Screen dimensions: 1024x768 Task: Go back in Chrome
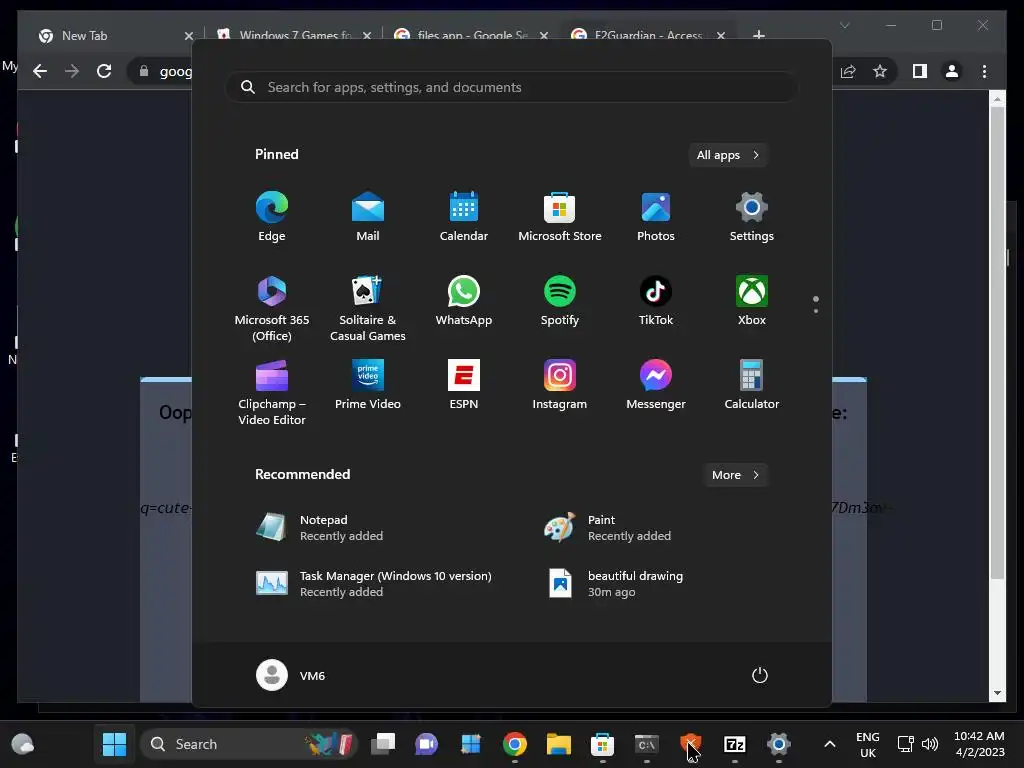pyautogui.click(x=40, y=71)
